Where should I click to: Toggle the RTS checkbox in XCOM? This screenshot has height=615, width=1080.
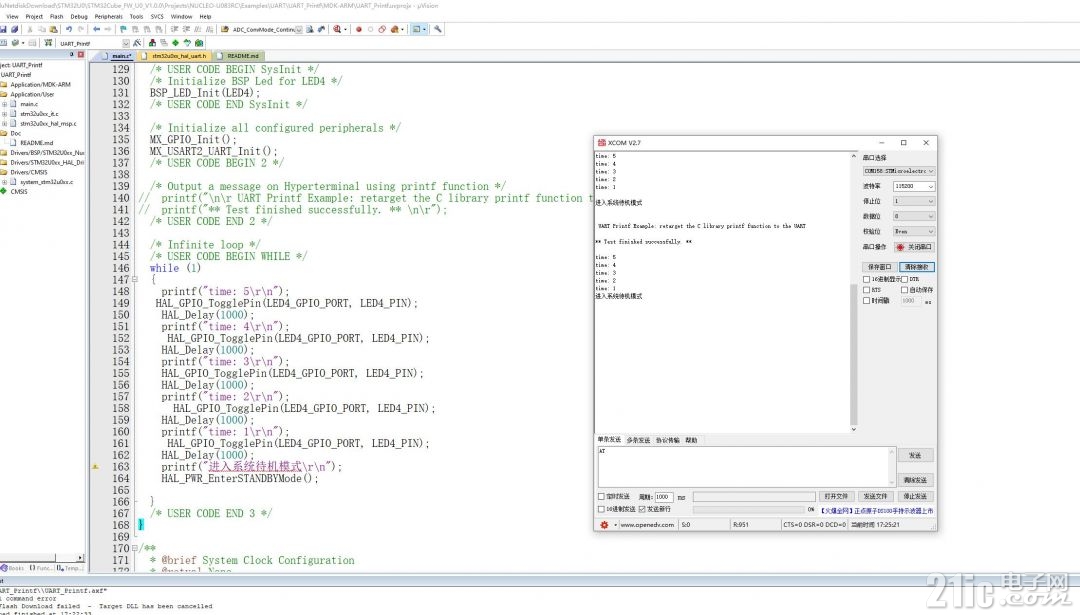pyautogui.click(x=866, y=290)
